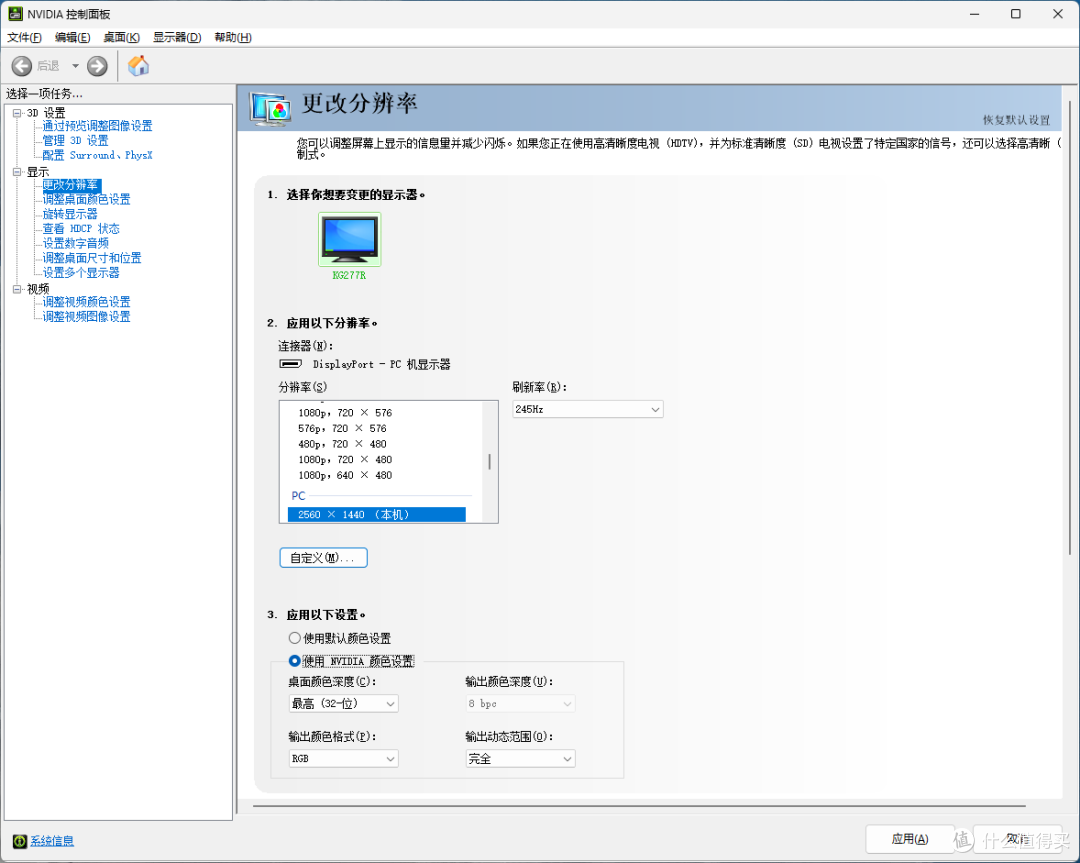Collapse the 3D 设置 tree node
1080x863 pixels.
(17, 113)
